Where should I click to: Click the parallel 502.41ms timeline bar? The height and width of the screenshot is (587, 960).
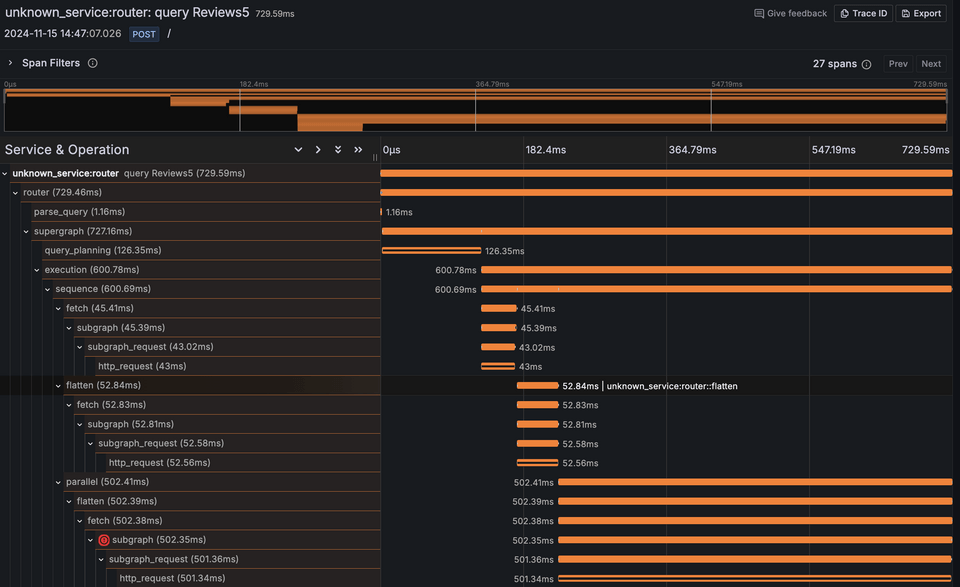pos(755,482)
